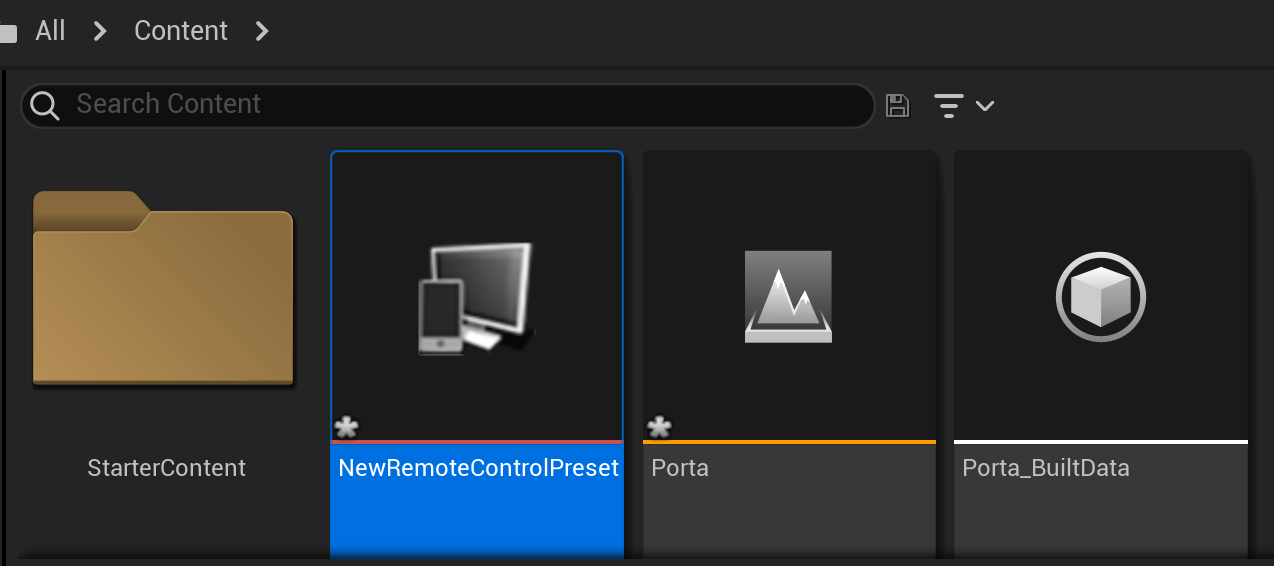Screen dimensions: 1274x566
Task: Click the filter lines icon
Action: (x=949, y=105)
